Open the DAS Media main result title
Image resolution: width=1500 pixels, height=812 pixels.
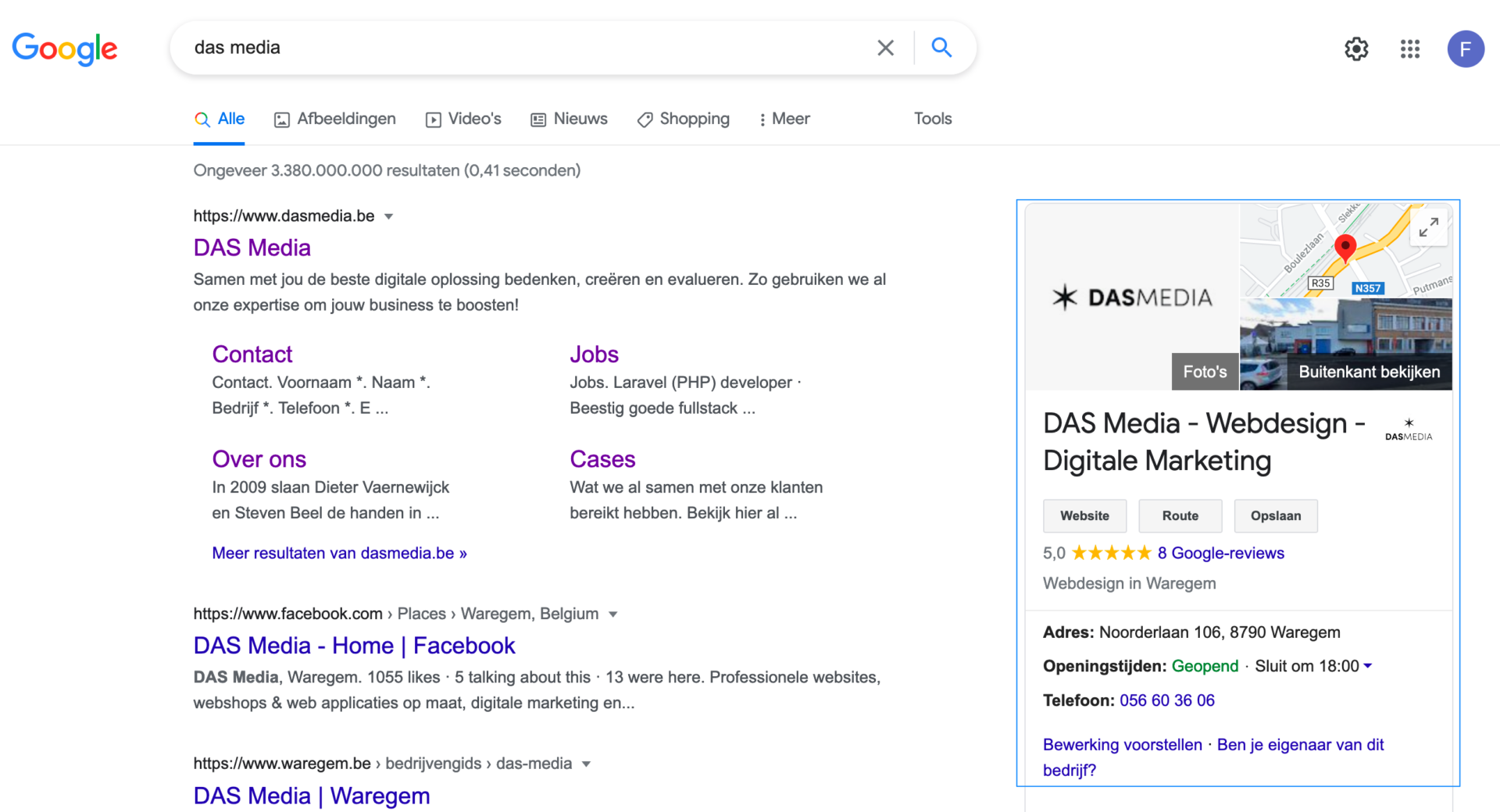pyautogui.click(x=252, y=248)
